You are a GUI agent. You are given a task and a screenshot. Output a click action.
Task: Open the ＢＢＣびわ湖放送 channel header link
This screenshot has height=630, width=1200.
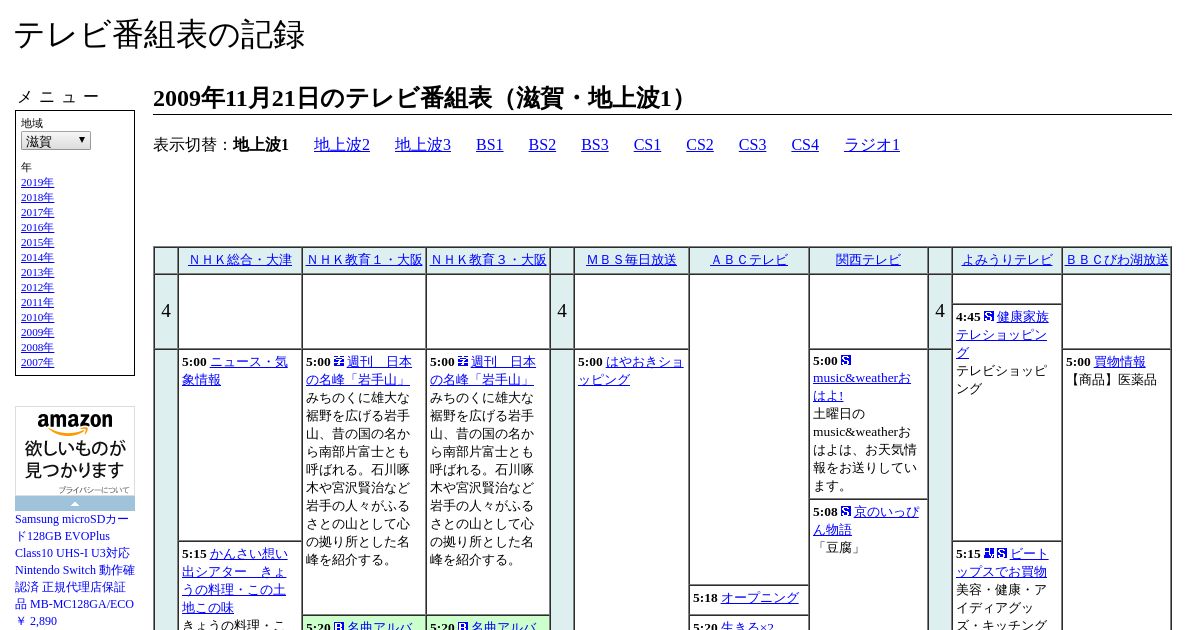point(1116,260)
